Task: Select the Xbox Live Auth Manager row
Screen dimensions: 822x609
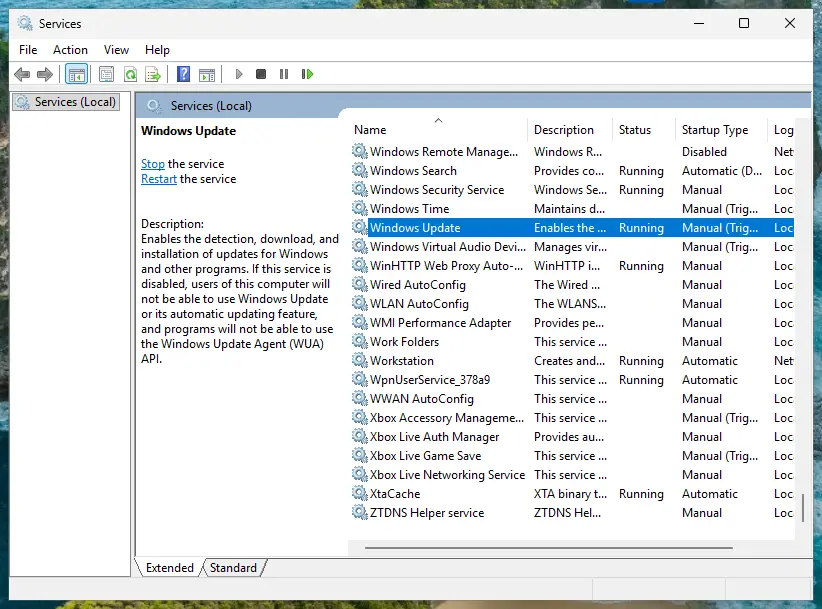Action: (x=571, y=437)
